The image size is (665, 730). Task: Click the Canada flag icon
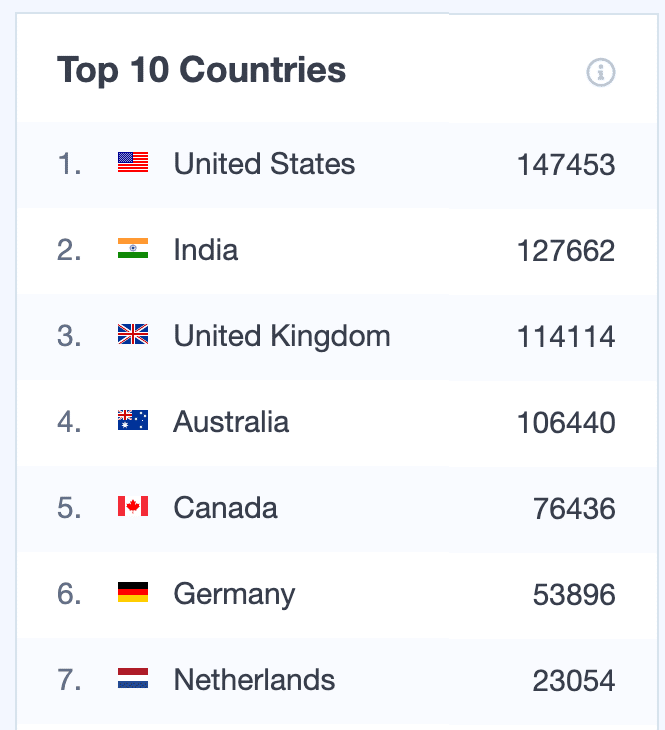[133, 507]
